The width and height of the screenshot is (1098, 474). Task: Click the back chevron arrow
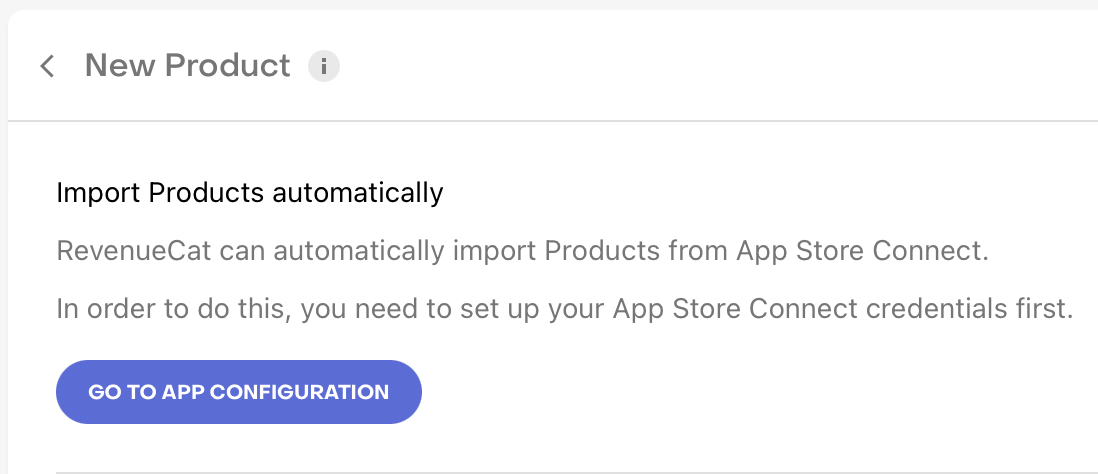(47, 67)
